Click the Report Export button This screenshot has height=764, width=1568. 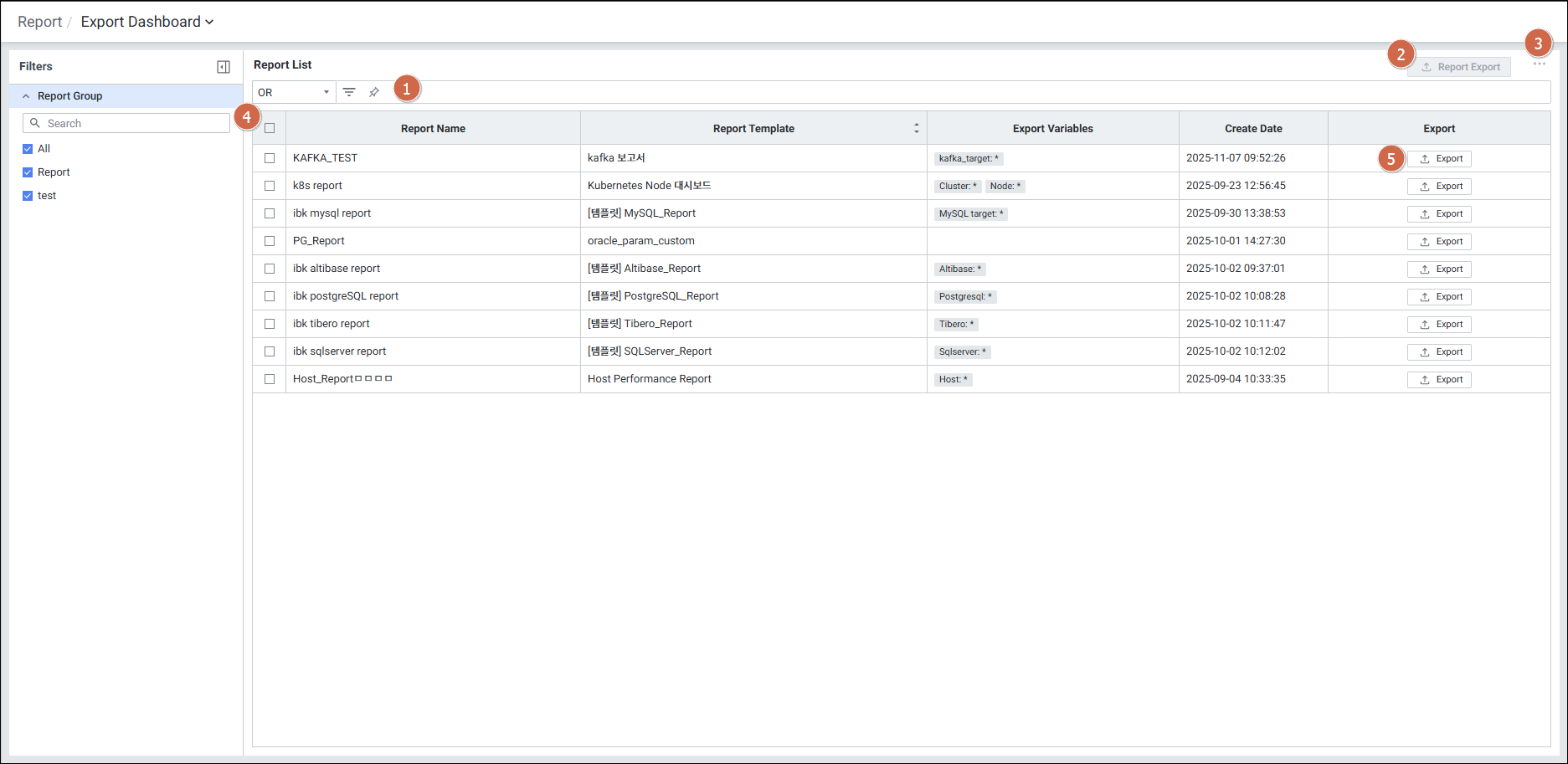point(1459,67)
